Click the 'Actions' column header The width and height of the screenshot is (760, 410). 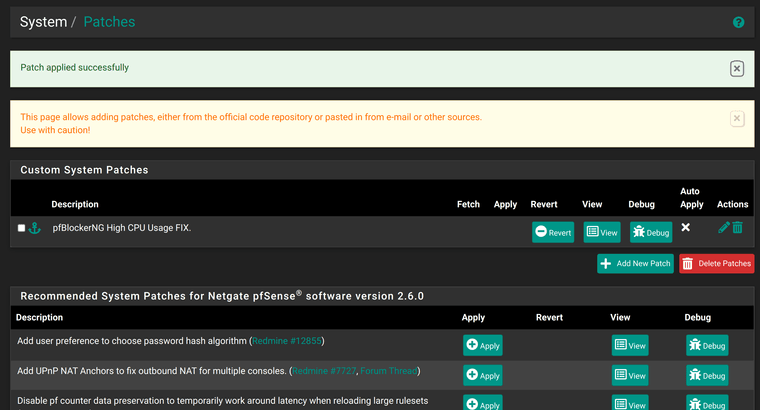[x=732, y=205]
